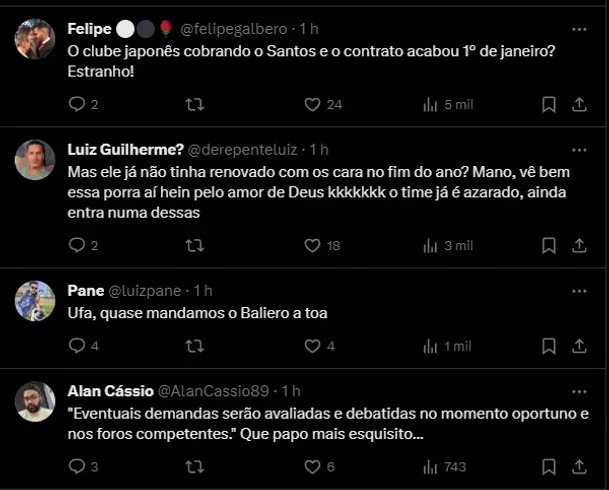Bookmark Felipe's tweet

click(549, 104)
